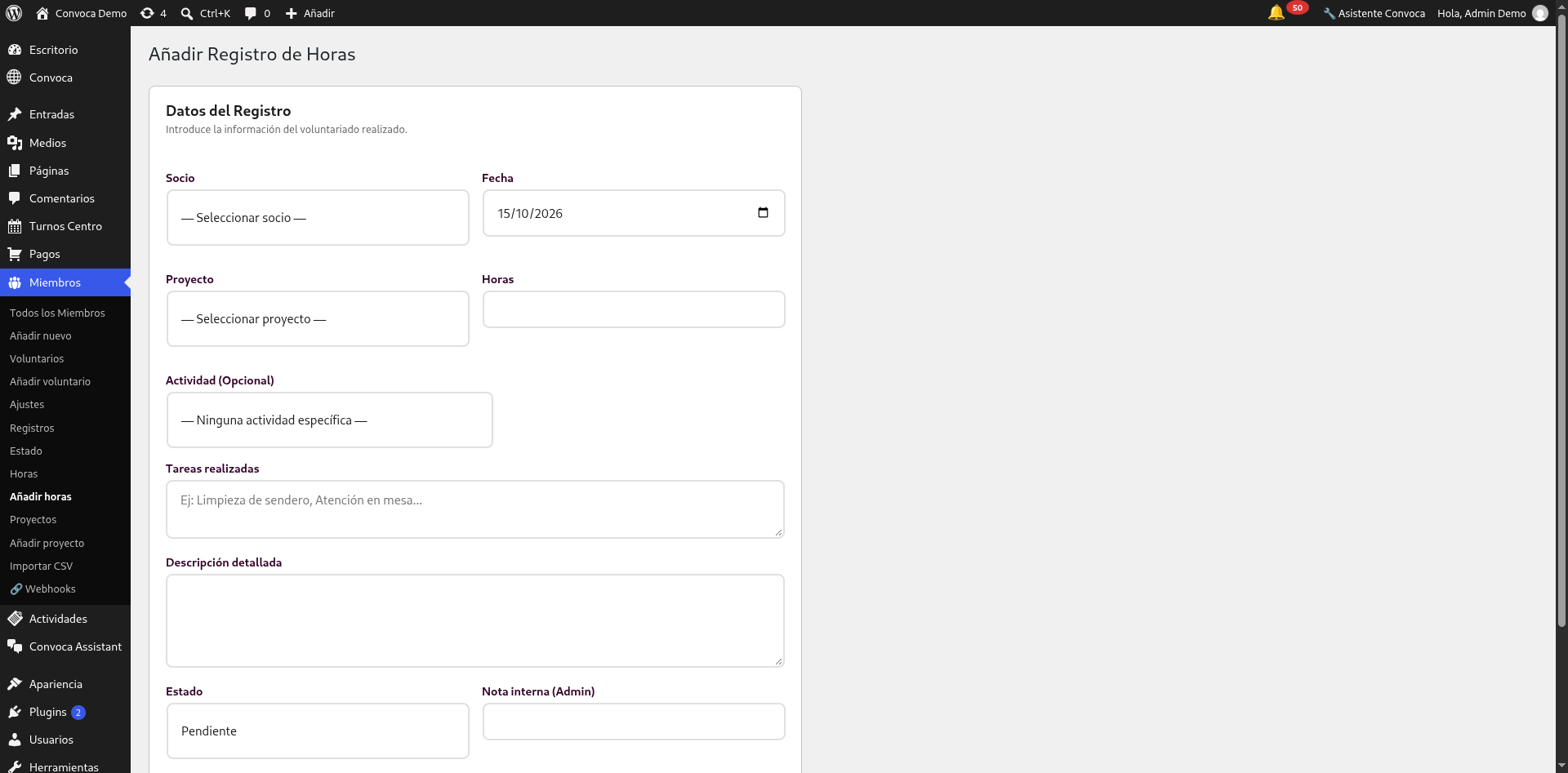Click the Medios media icon
Screen dimensions: 1568x773
(14, 143)
